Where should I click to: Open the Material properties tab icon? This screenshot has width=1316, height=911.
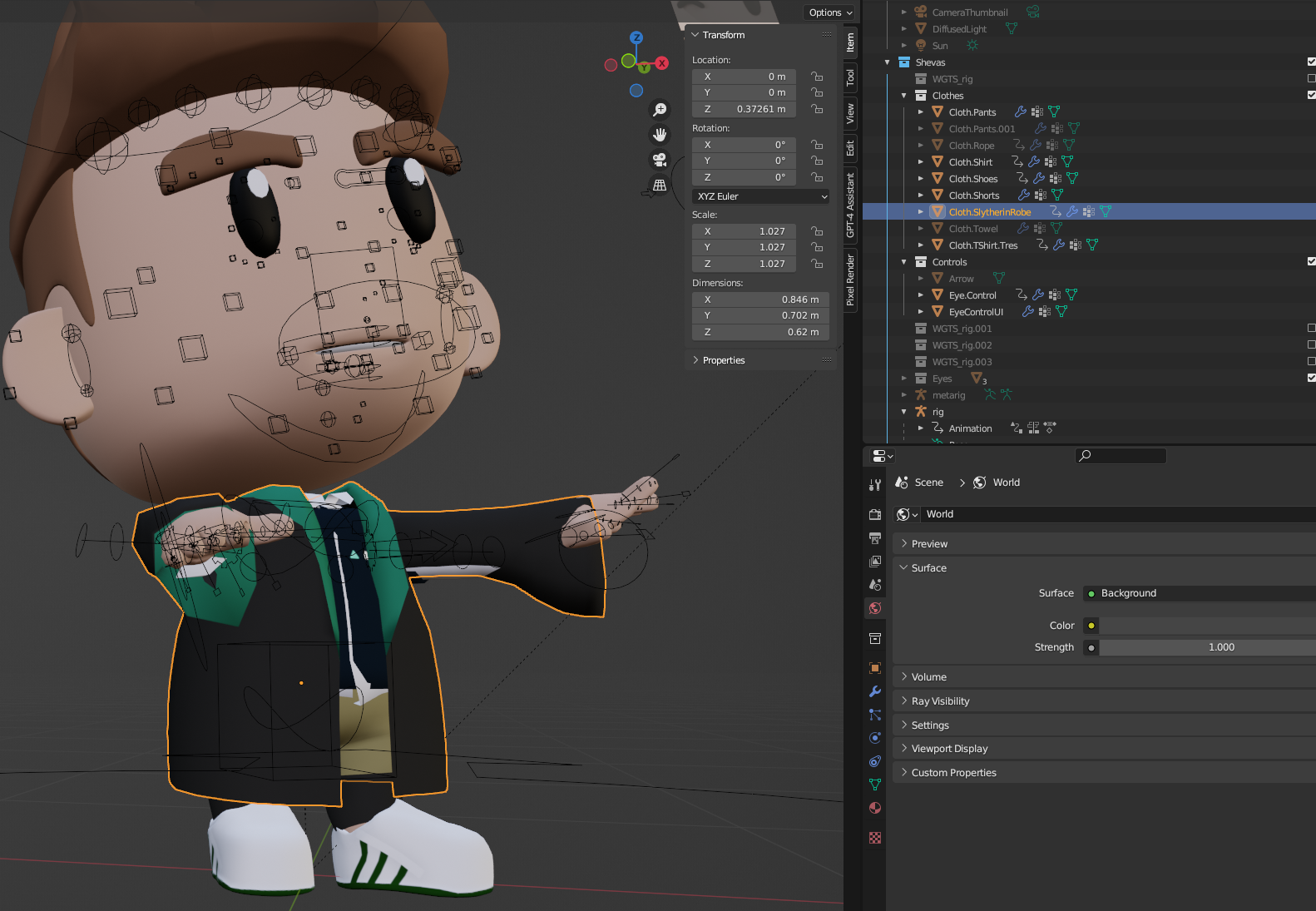click(x=875, y=808)
